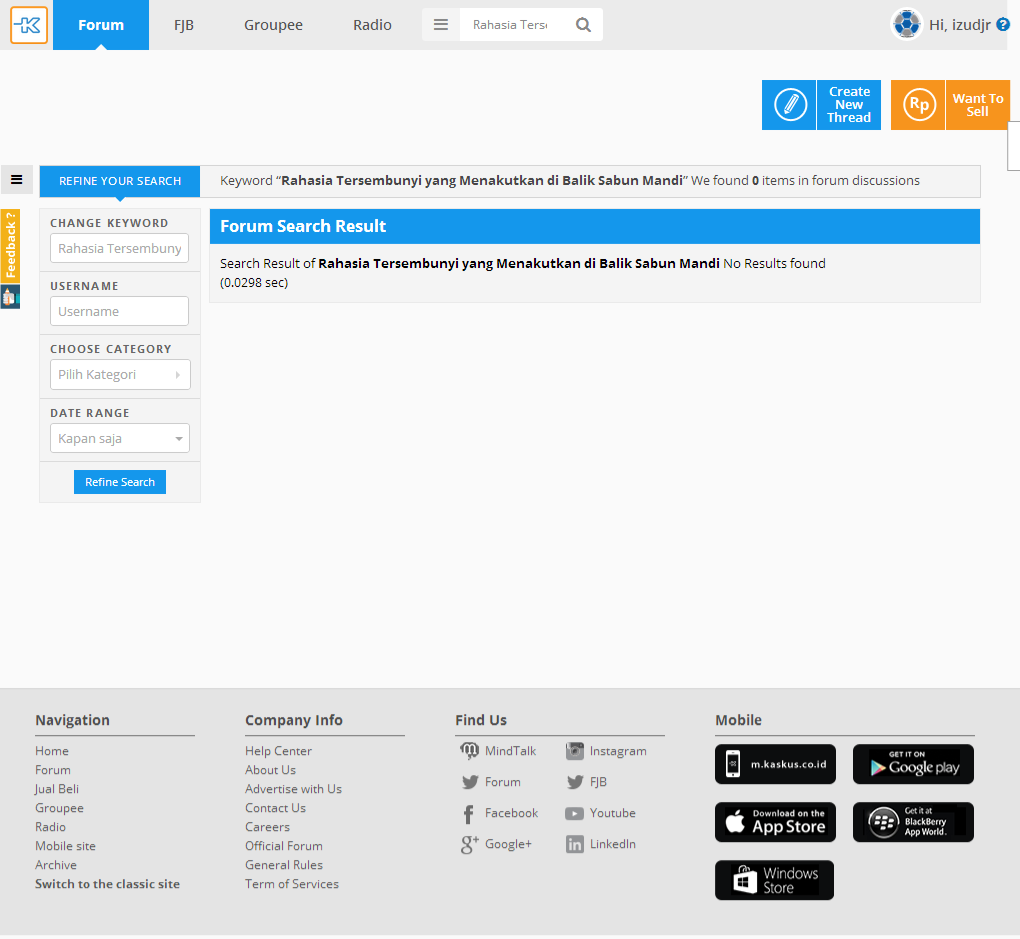Image resolution: width=1020 pixels, height=939 pixels.
Task: Click the Twitter bird icon beside Forum
Action: pyautogui.click(x=470, y=782)
